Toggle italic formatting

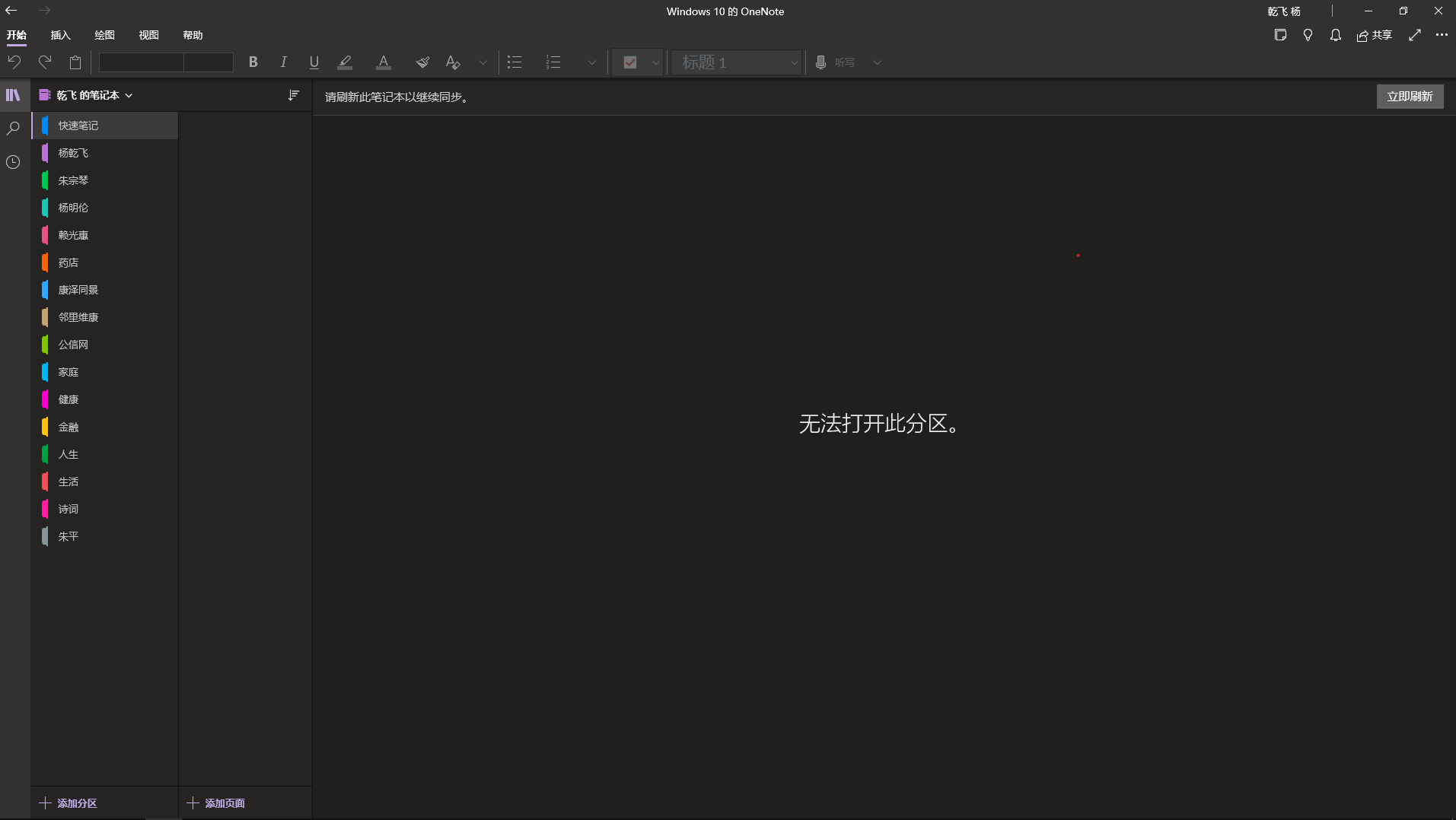pos(284,62)
